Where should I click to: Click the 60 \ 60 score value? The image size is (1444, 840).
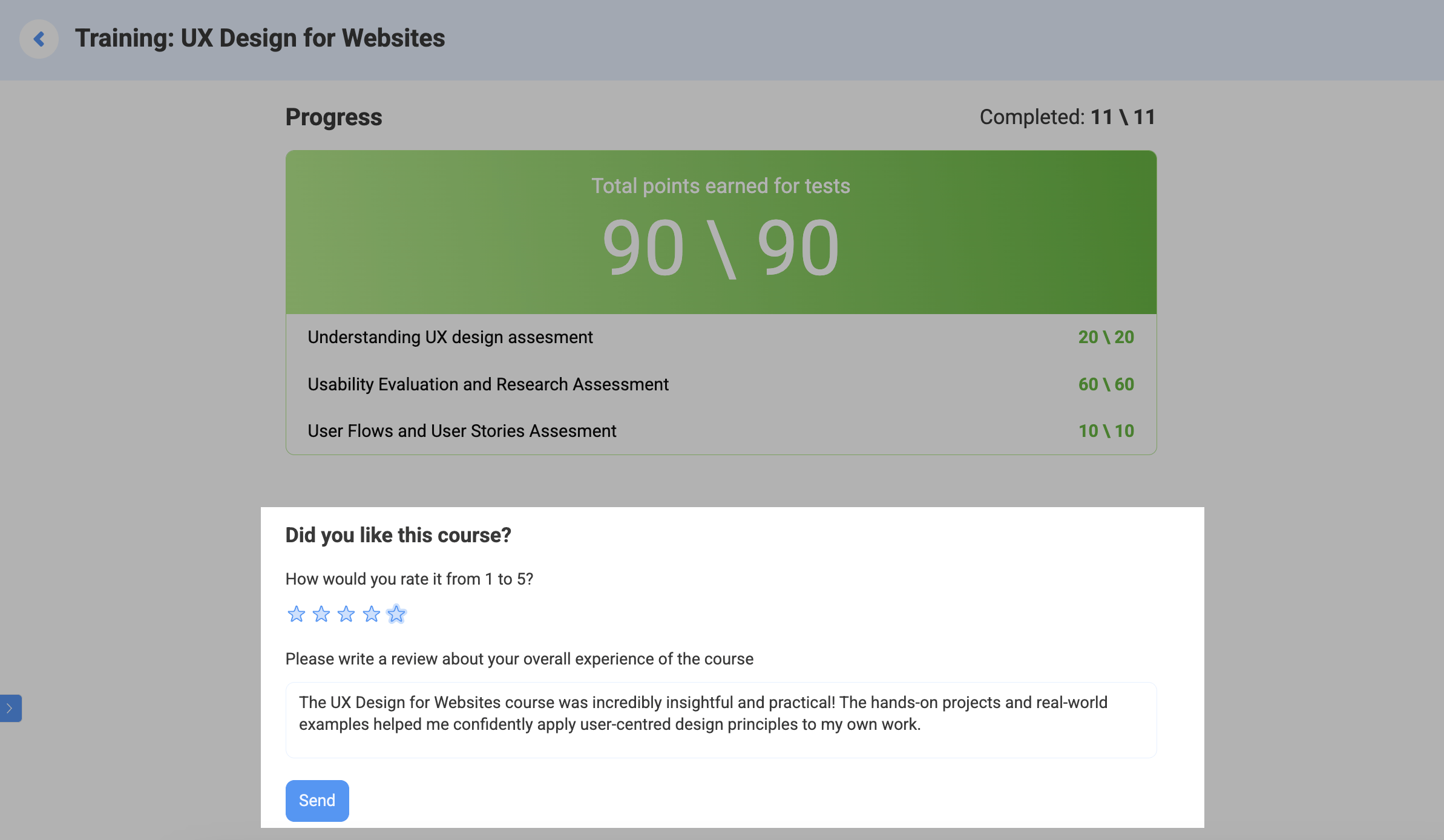pos(1106,384)
